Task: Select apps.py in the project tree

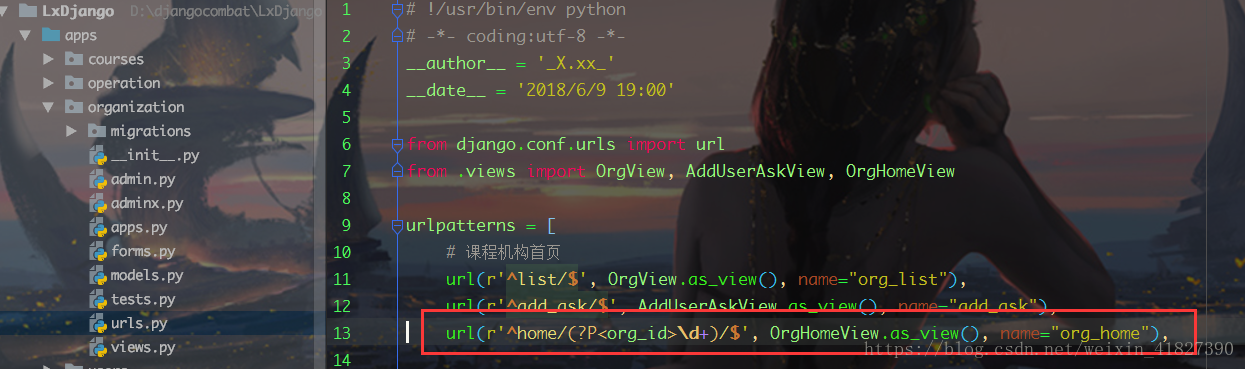Action: (139, 227)
